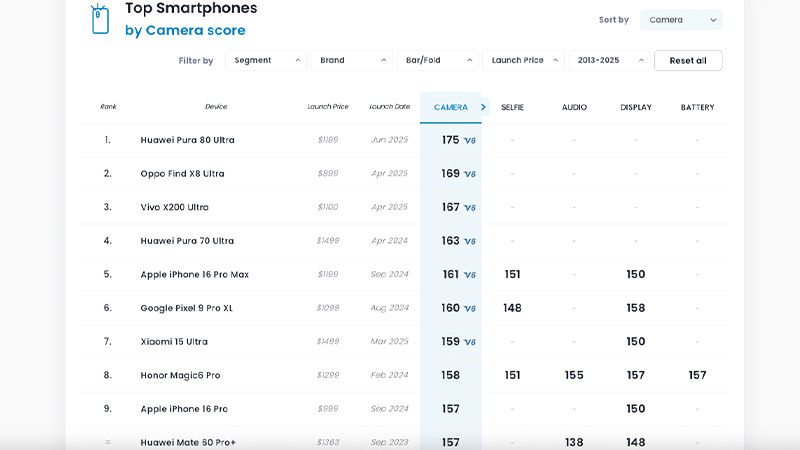Click the V6 badge for Vivo X200 Ultra
The width and height of the screenshot is (800, 450).
470,208
